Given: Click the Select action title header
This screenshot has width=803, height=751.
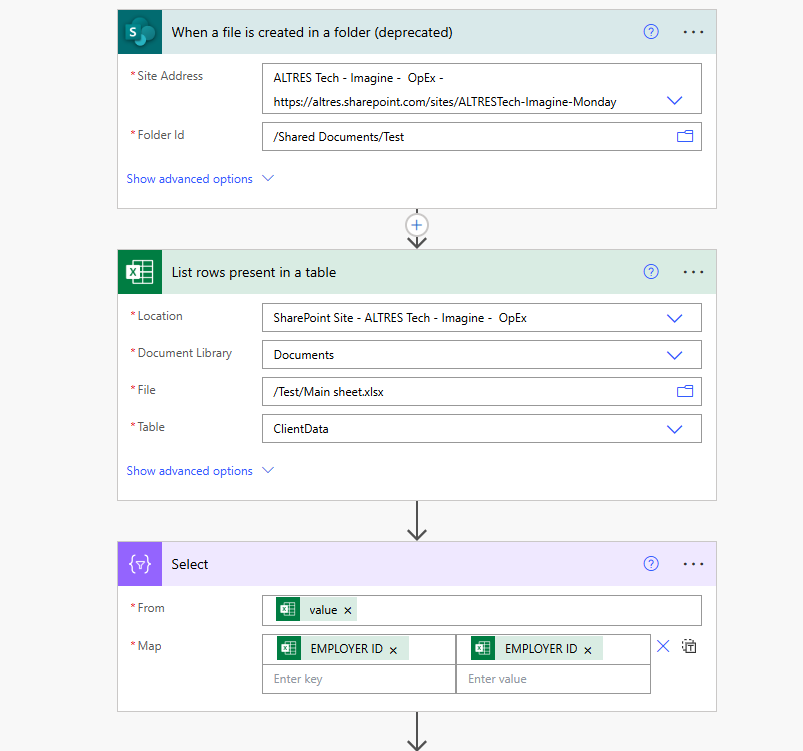Looking at the screenshot, I should click(x=189, y=564).
